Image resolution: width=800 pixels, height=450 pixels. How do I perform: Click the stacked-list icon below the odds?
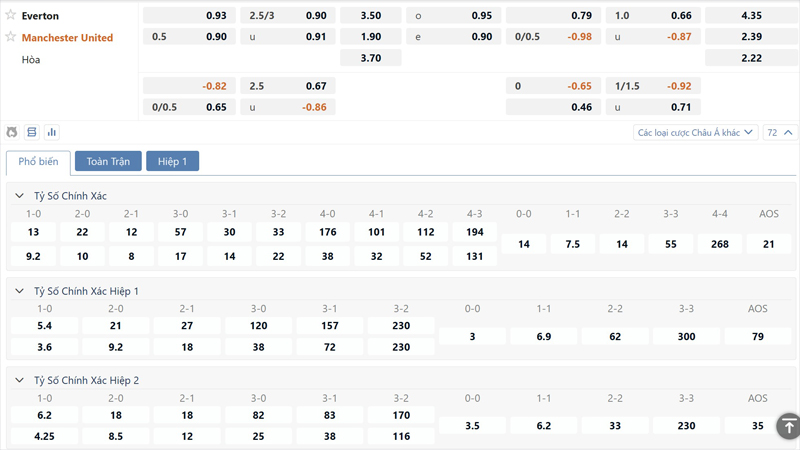32,132
